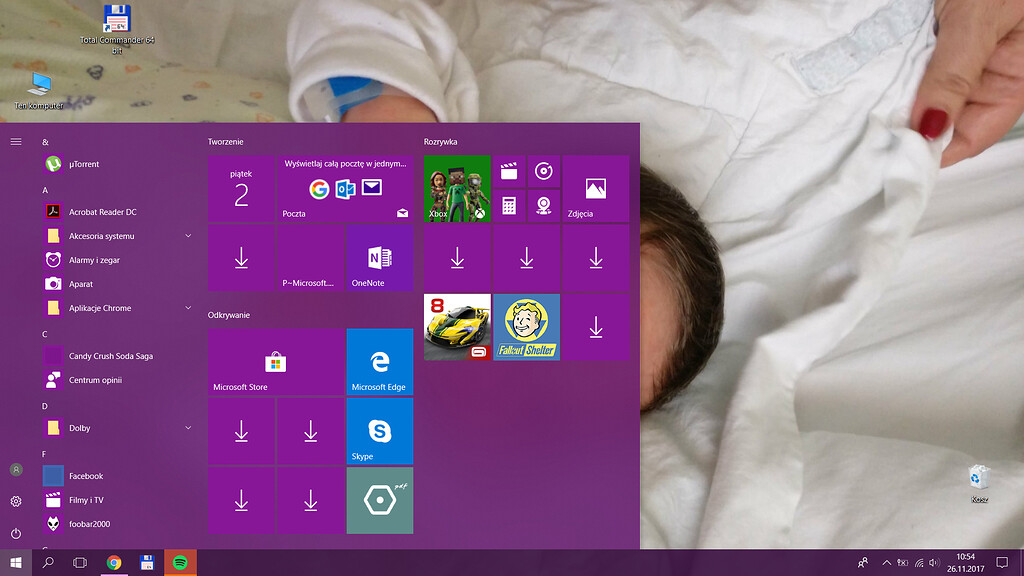Open the calendar tile showing piątek 2
The width and height of the screenshot is (1024, 576).
click(241, 188)
